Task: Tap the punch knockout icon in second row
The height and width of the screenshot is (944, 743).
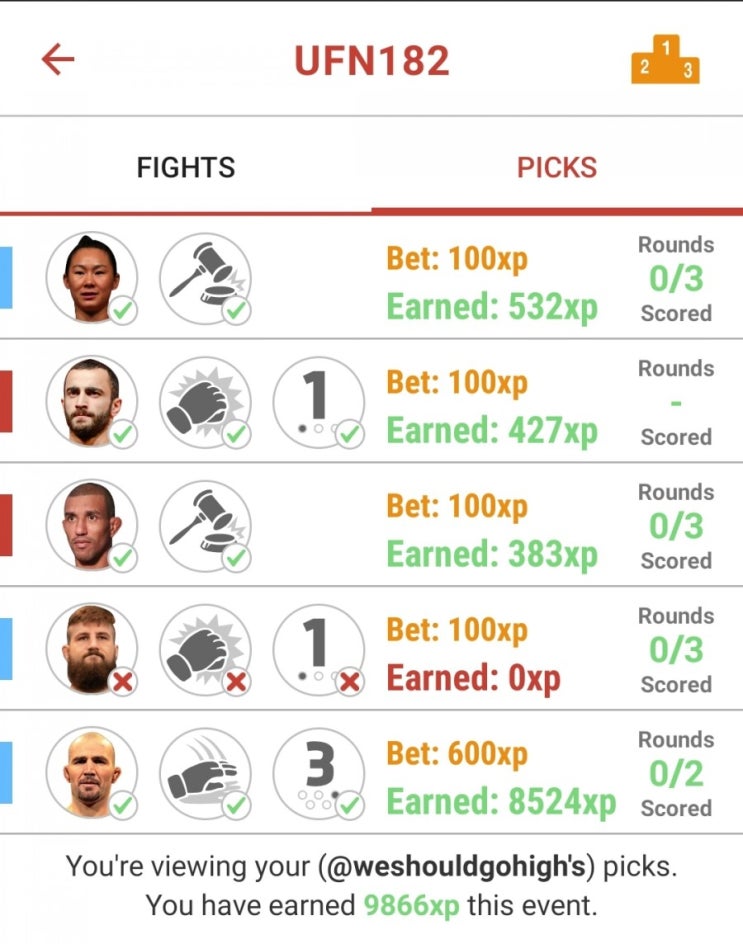Action: coord(205,402)
